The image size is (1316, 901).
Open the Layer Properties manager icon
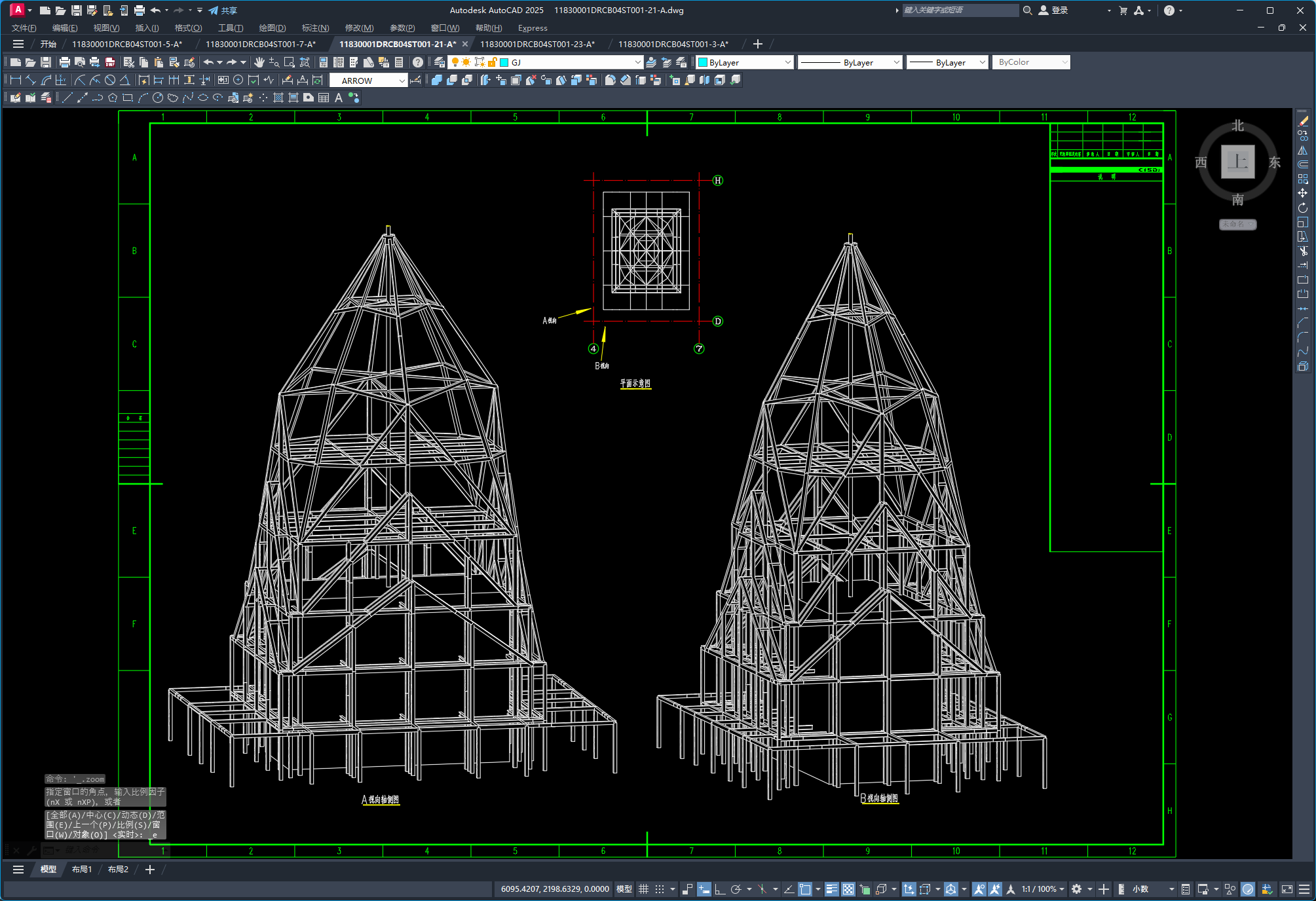440,62
